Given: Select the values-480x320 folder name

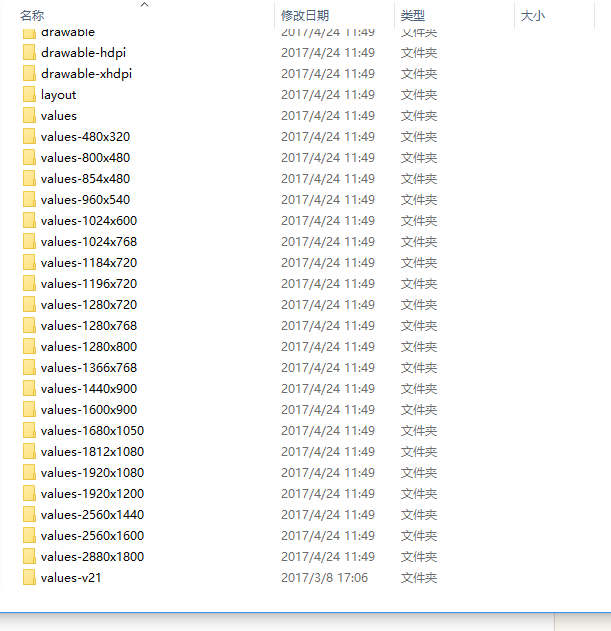Looking at the screenshot, I should 85,136.
